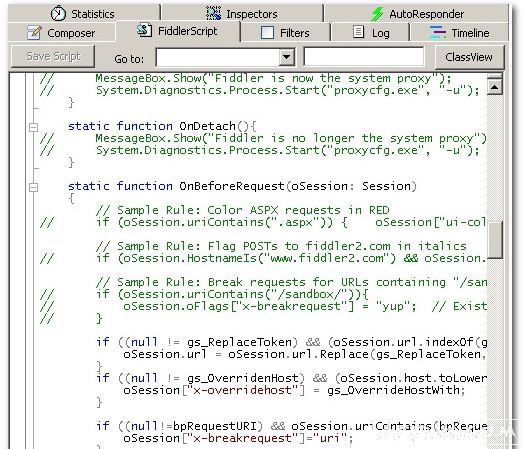The image size is (523, 449).
Task: Switch to the Log tab
Action: click(371, 33)
